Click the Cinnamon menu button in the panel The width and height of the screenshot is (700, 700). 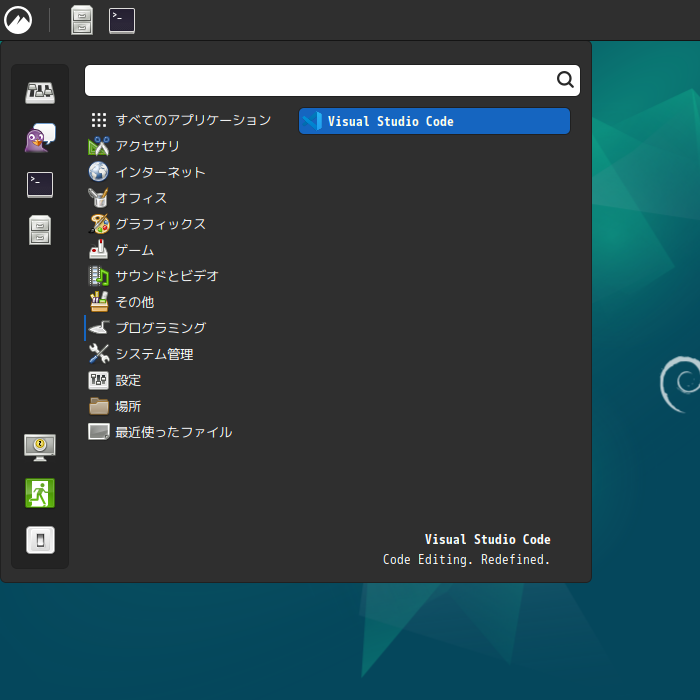tap(18, 20)
